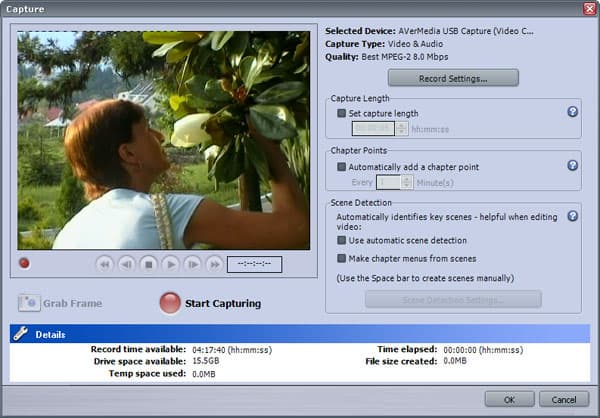
Task: Click the fast forward button
Action: click(x=215, y=264)
